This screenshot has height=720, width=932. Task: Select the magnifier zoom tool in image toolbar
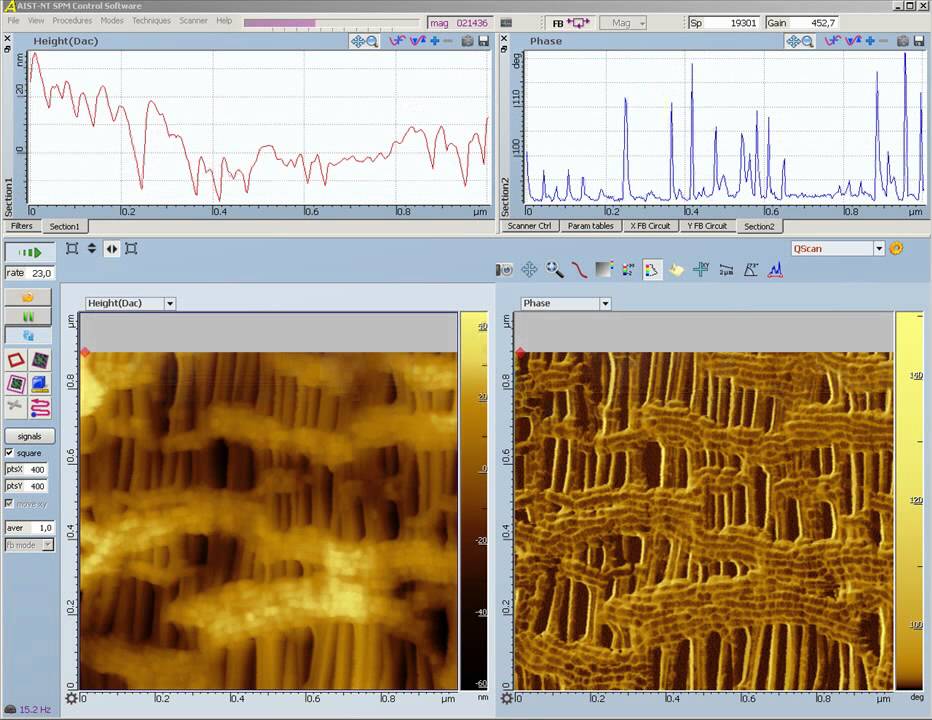(555, 270)
